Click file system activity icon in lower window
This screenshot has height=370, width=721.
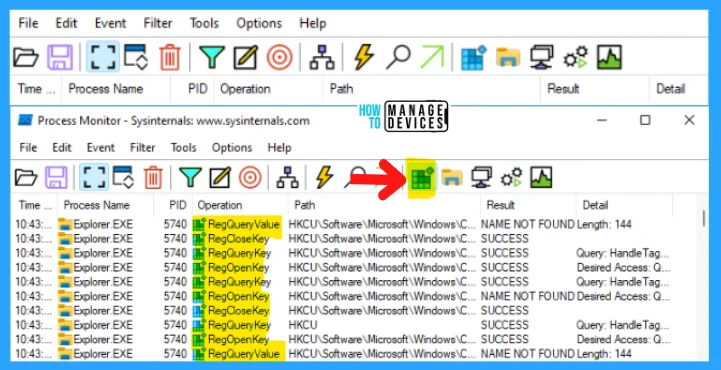pos(452,177)
